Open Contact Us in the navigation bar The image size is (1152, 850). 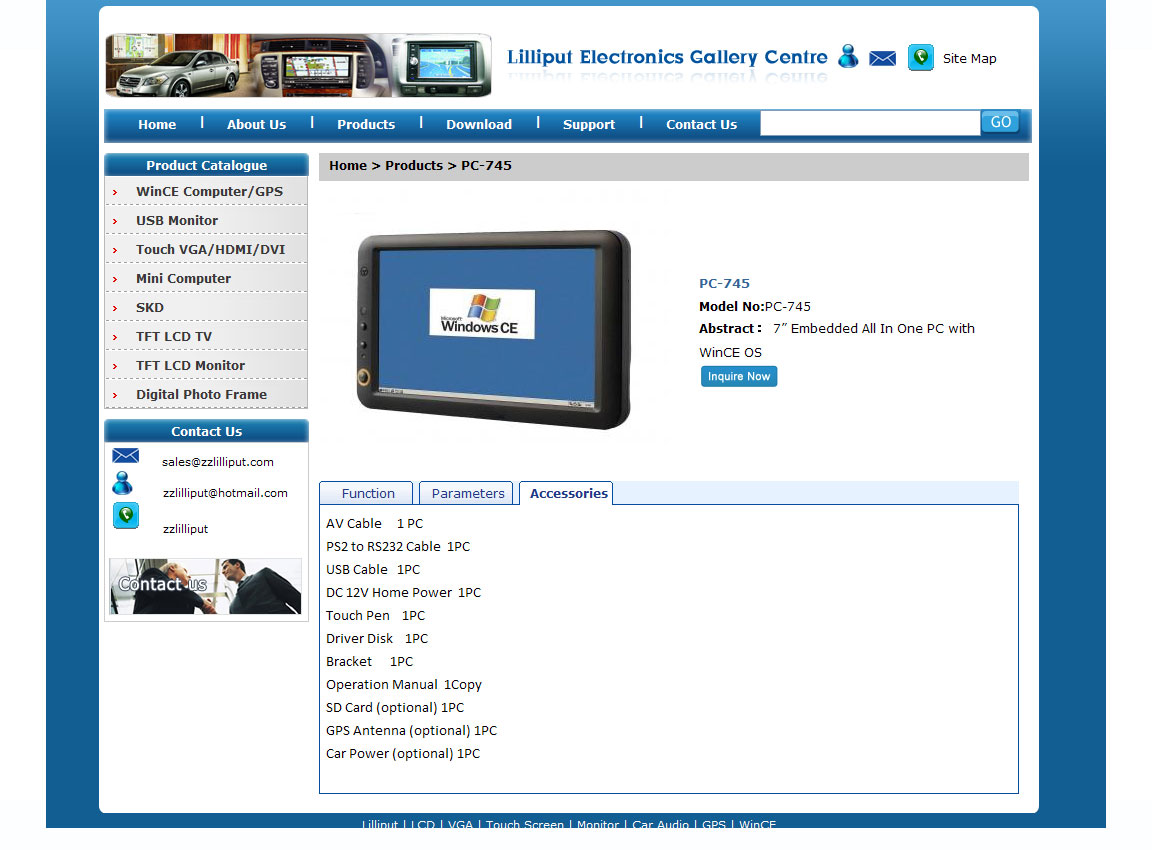click(702, 124)
